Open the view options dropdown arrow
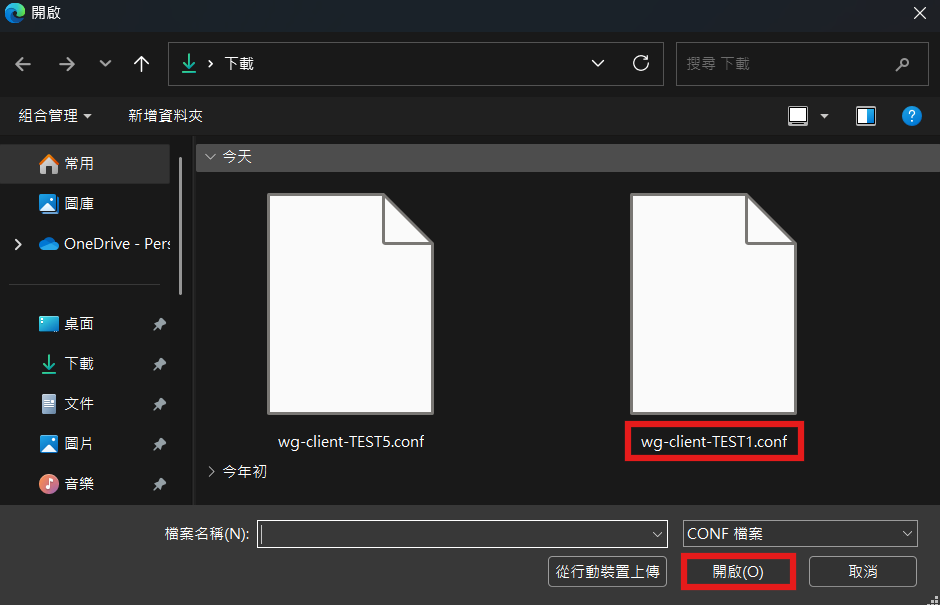 click(x=824, y=116)
